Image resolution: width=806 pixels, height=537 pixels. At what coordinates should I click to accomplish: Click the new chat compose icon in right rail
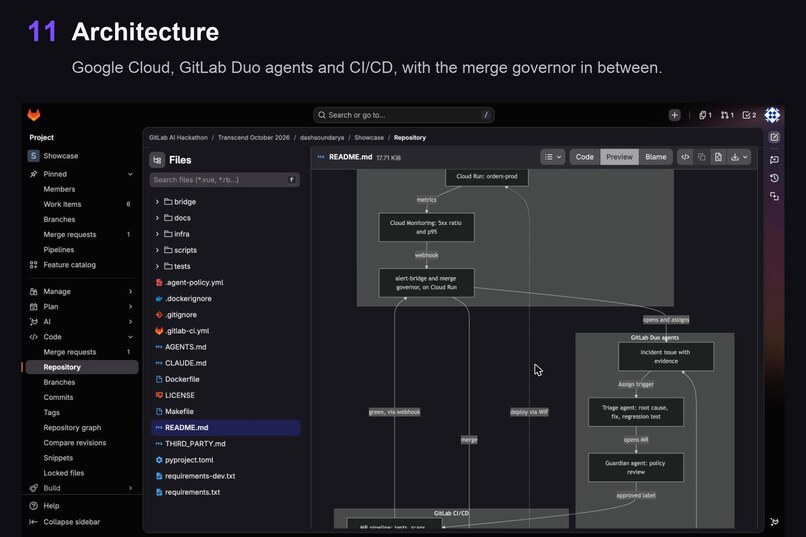coord(774,137)
